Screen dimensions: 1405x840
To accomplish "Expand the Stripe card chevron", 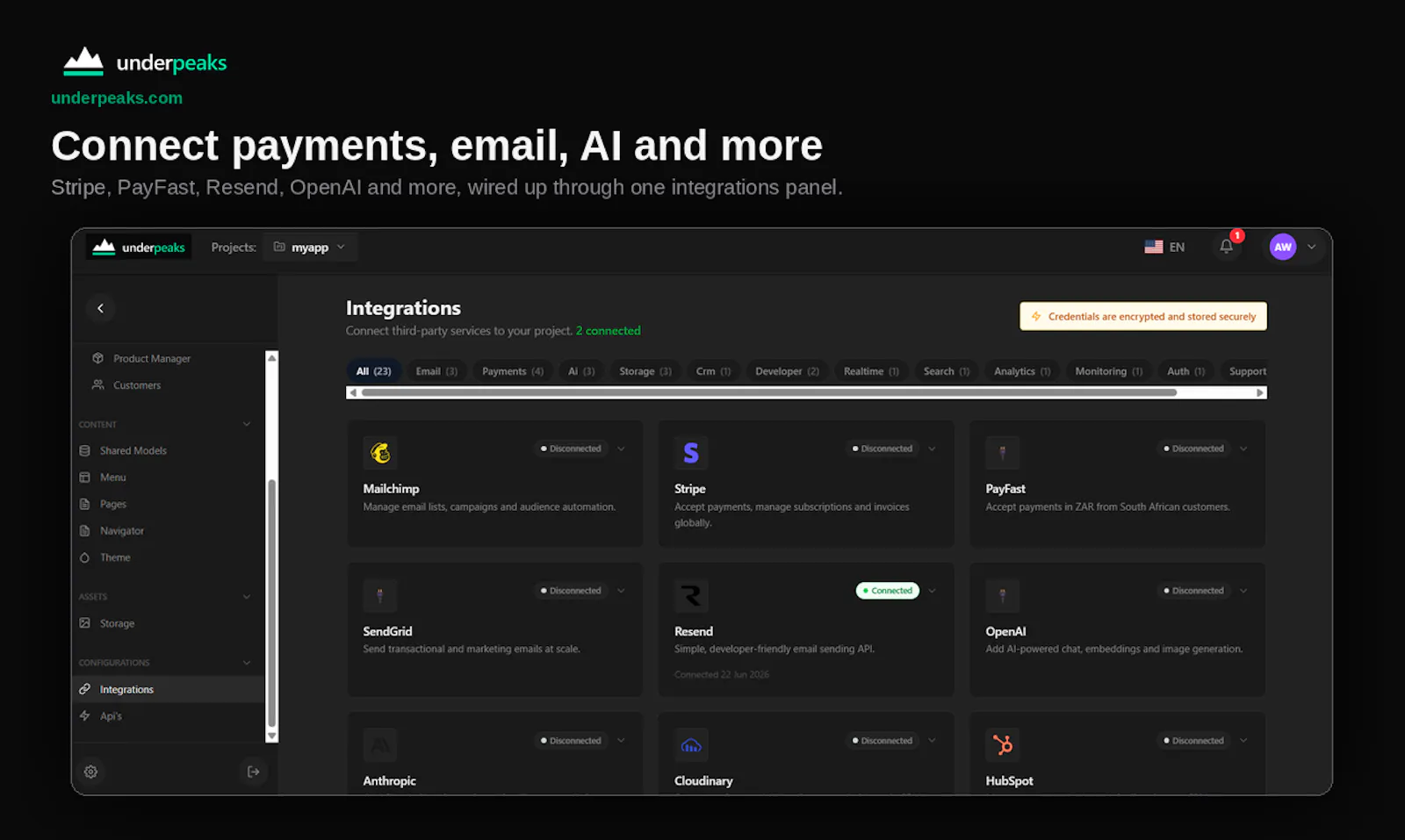I will pos(932,449).
